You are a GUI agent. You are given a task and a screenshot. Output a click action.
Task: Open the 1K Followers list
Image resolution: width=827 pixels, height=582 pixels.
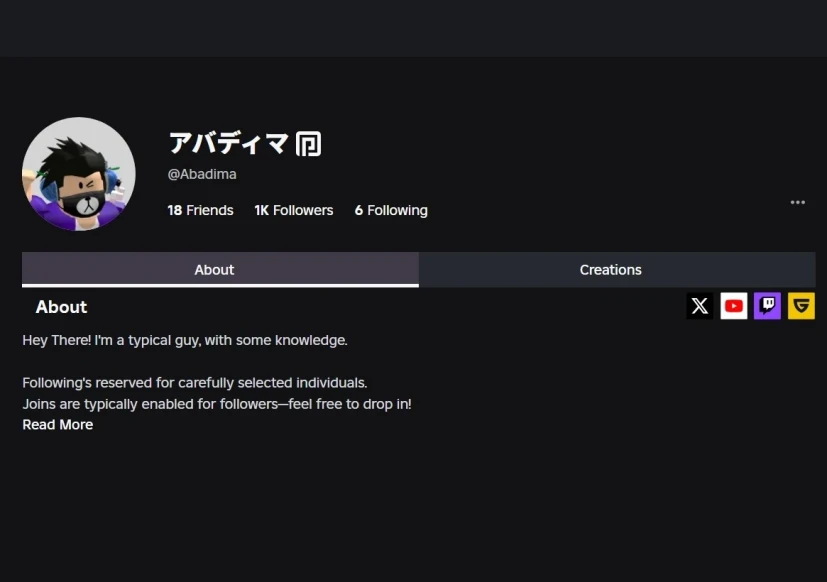click(x=293, y=210)
